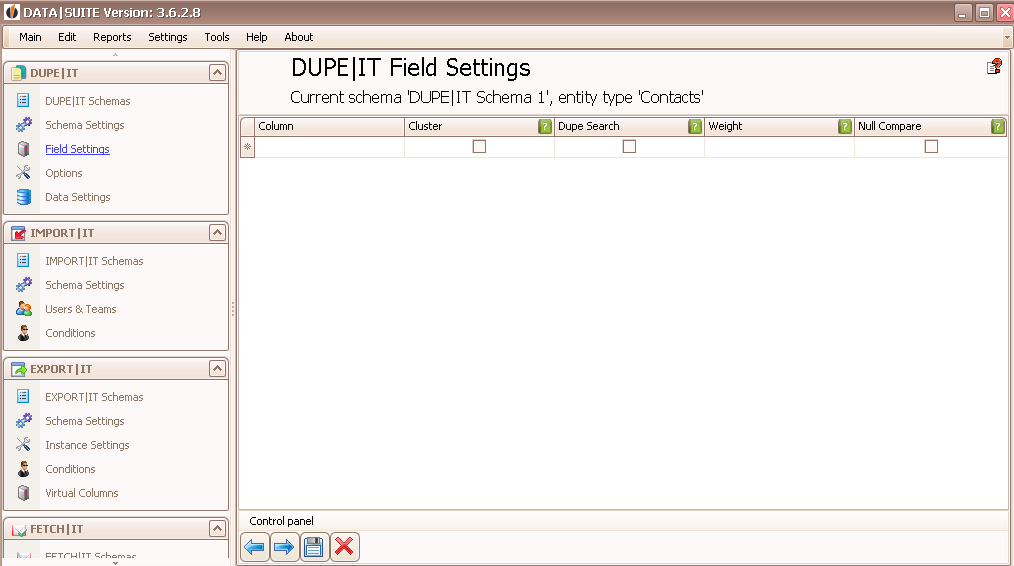1014x566 pixels.
Task: Open the Edit menu
Action: [x=67, y=37]
